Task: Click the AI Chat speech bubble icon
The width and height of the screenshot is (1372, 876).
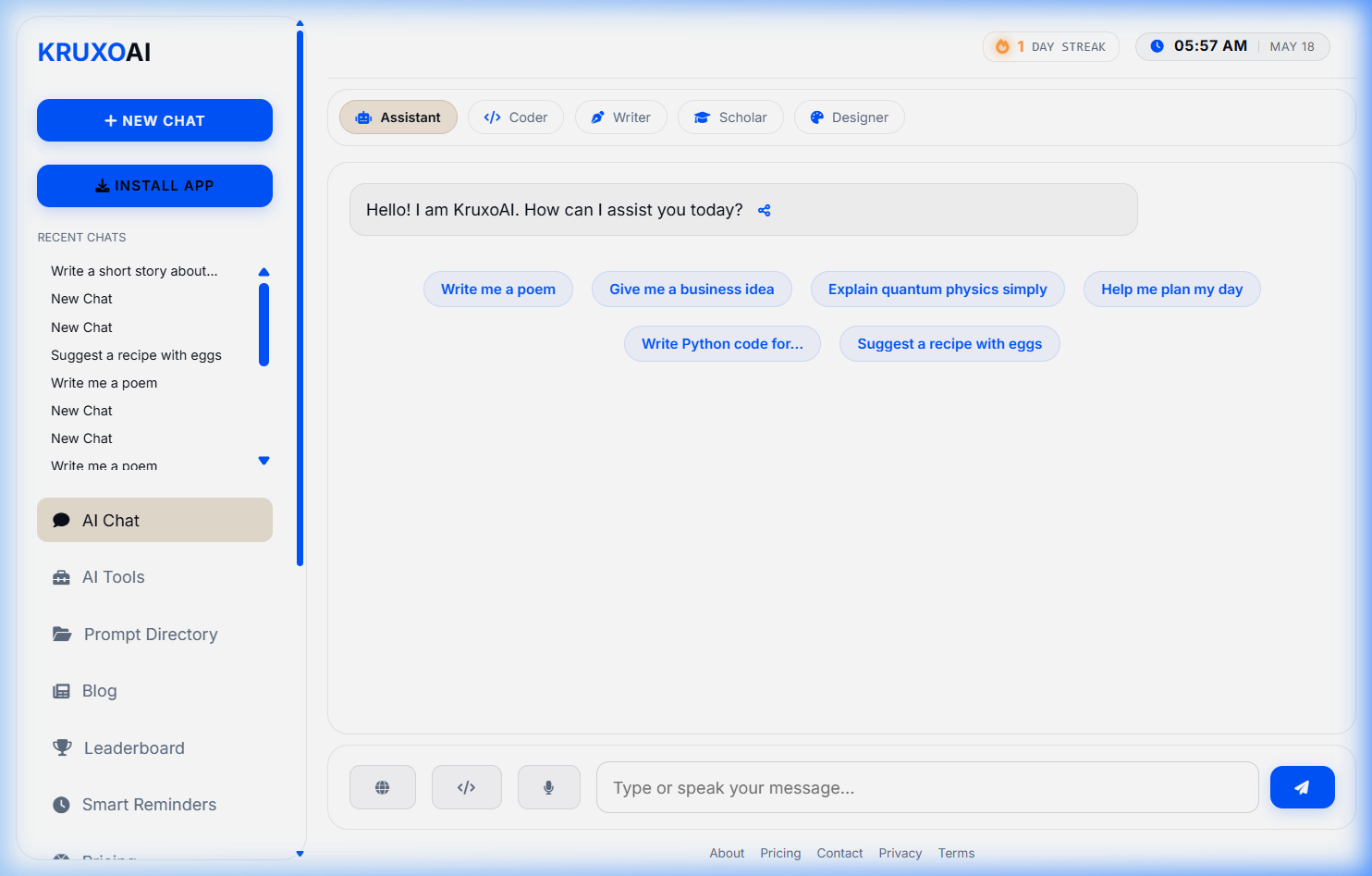Action: tap(61, 520)
